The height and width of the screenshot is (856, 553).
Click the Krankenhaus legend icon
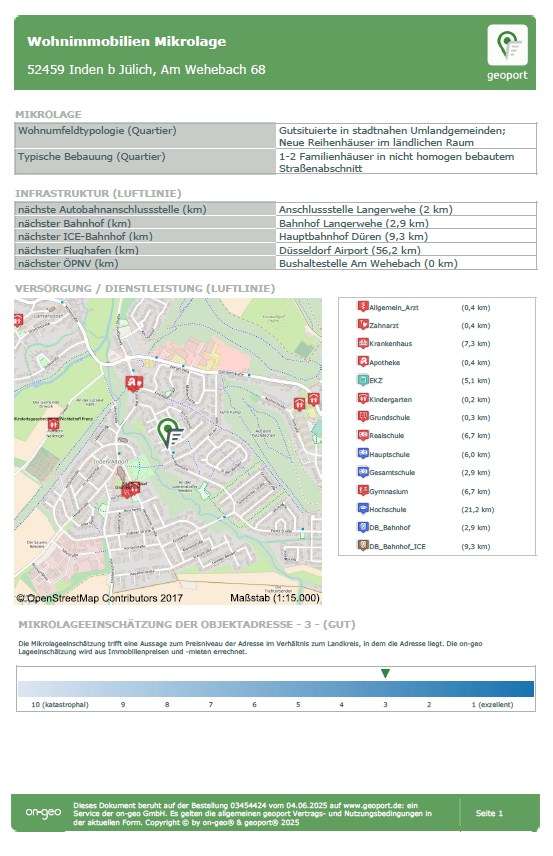tap(363, 343)
